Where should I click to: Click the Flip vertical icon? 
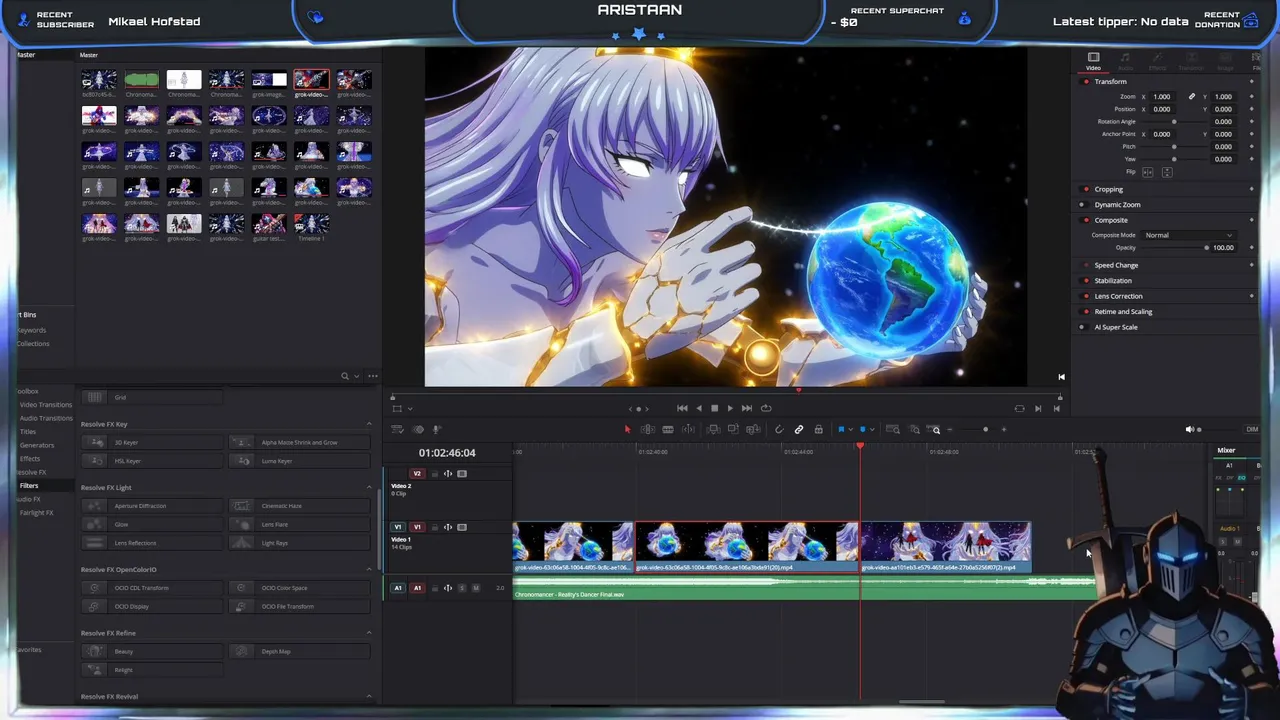point(1167,172)
